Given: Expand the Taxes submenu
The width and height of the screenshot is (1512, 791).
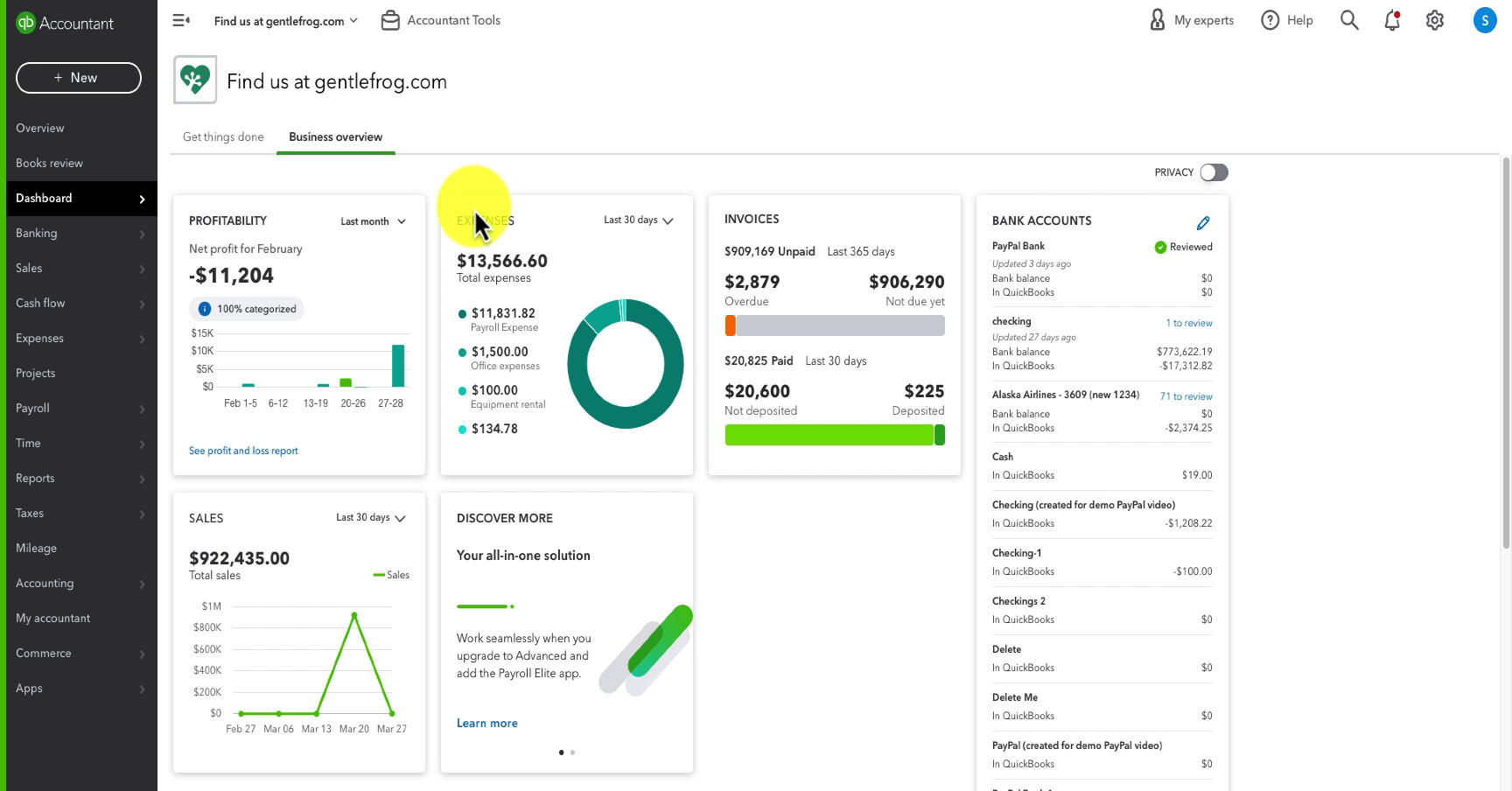Looking at the screenshot, I should (x=142, y=514).
